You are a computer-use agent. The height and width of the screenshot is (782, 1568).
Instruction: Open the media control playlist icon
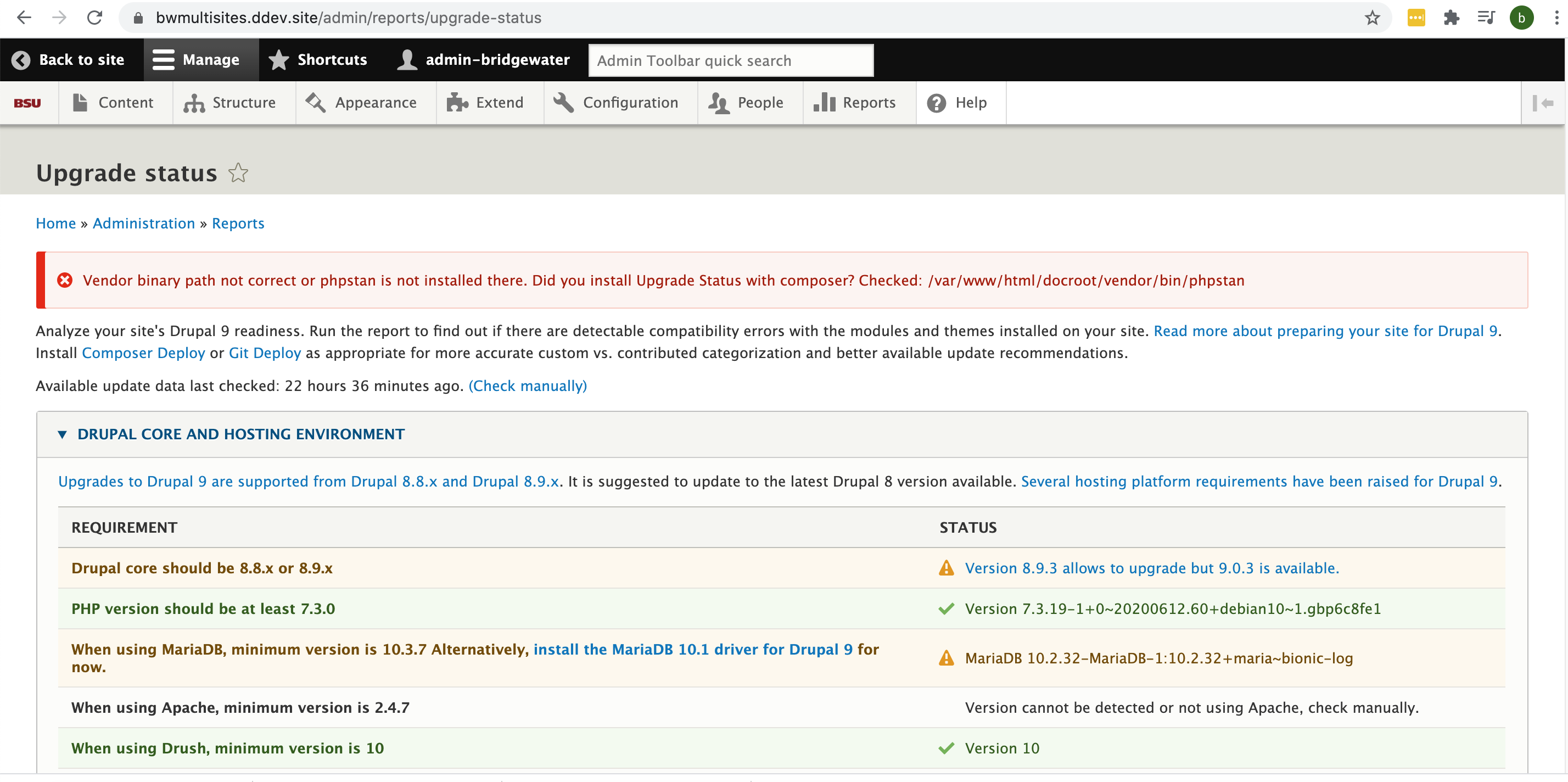1486,18
